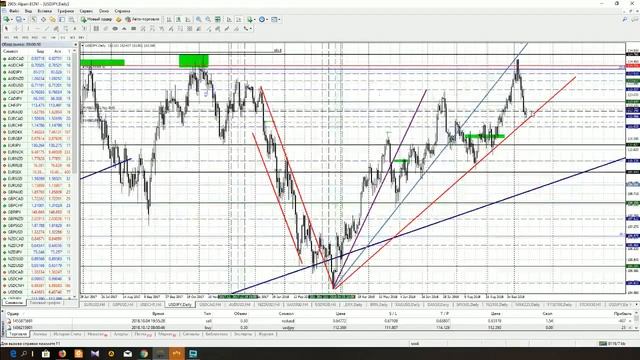This screenshot has width=640, height=360.
Task: Click the Profiles toolbar icon
Action: click(x=18, y=19)
